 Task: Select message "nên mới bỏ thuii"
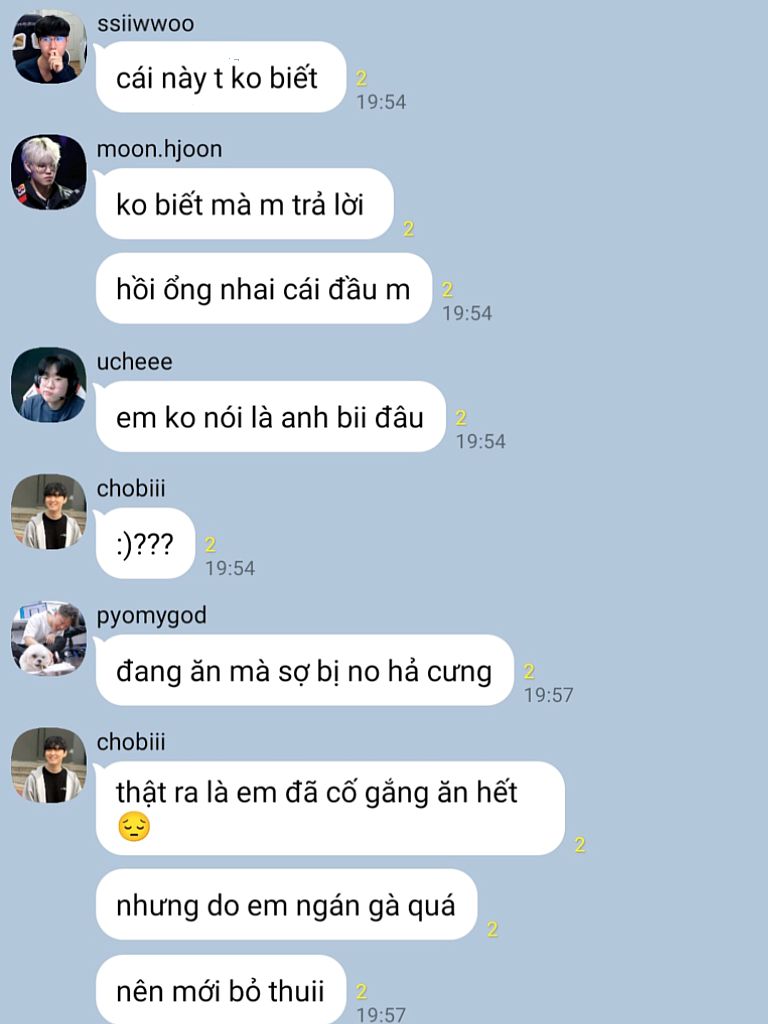click(x=221, y=990)
